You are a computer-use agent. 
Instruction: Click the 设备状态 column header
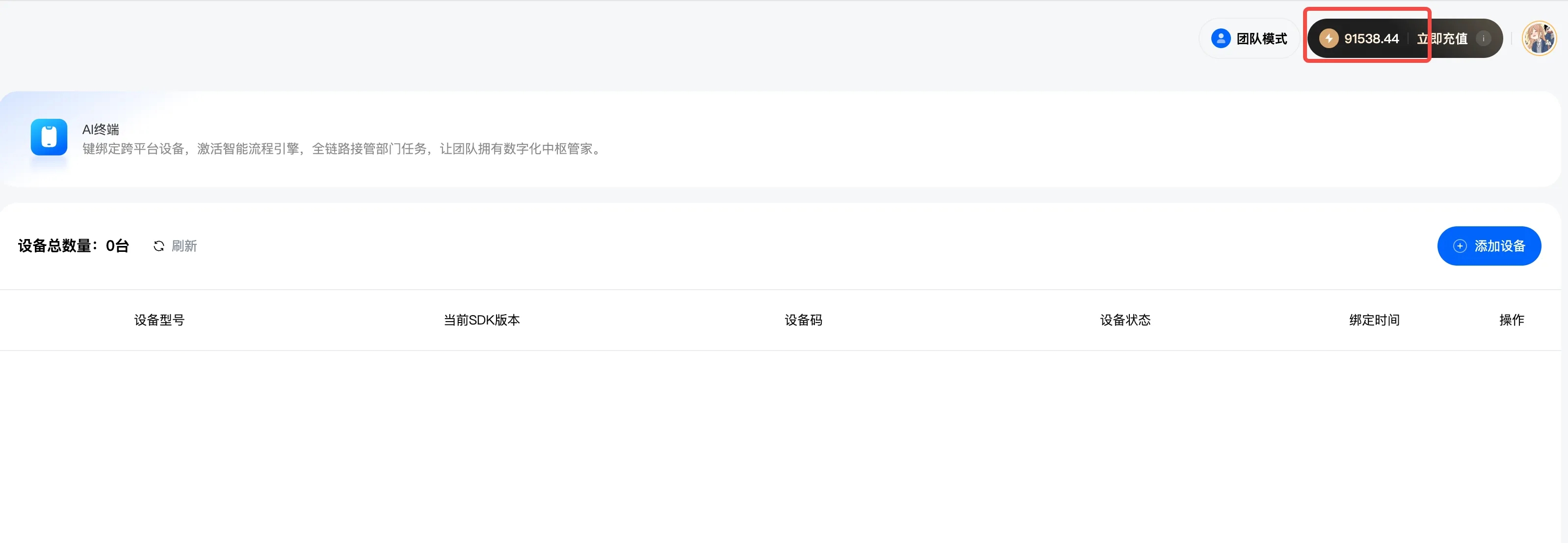pos(1125,320)
